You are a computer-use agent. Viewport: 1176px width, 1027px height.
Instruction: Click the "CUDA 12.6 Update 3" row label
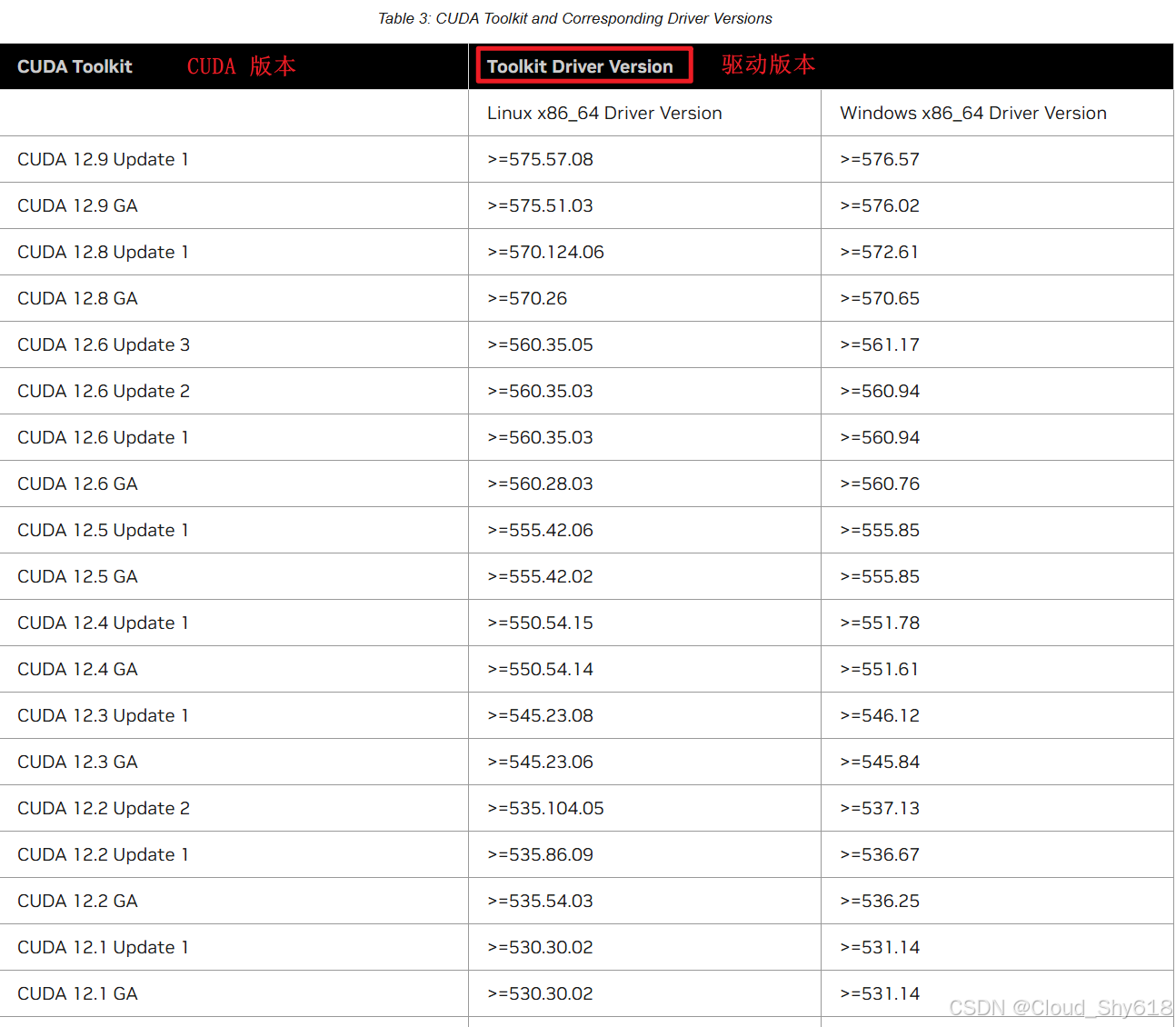coord(104,344)
